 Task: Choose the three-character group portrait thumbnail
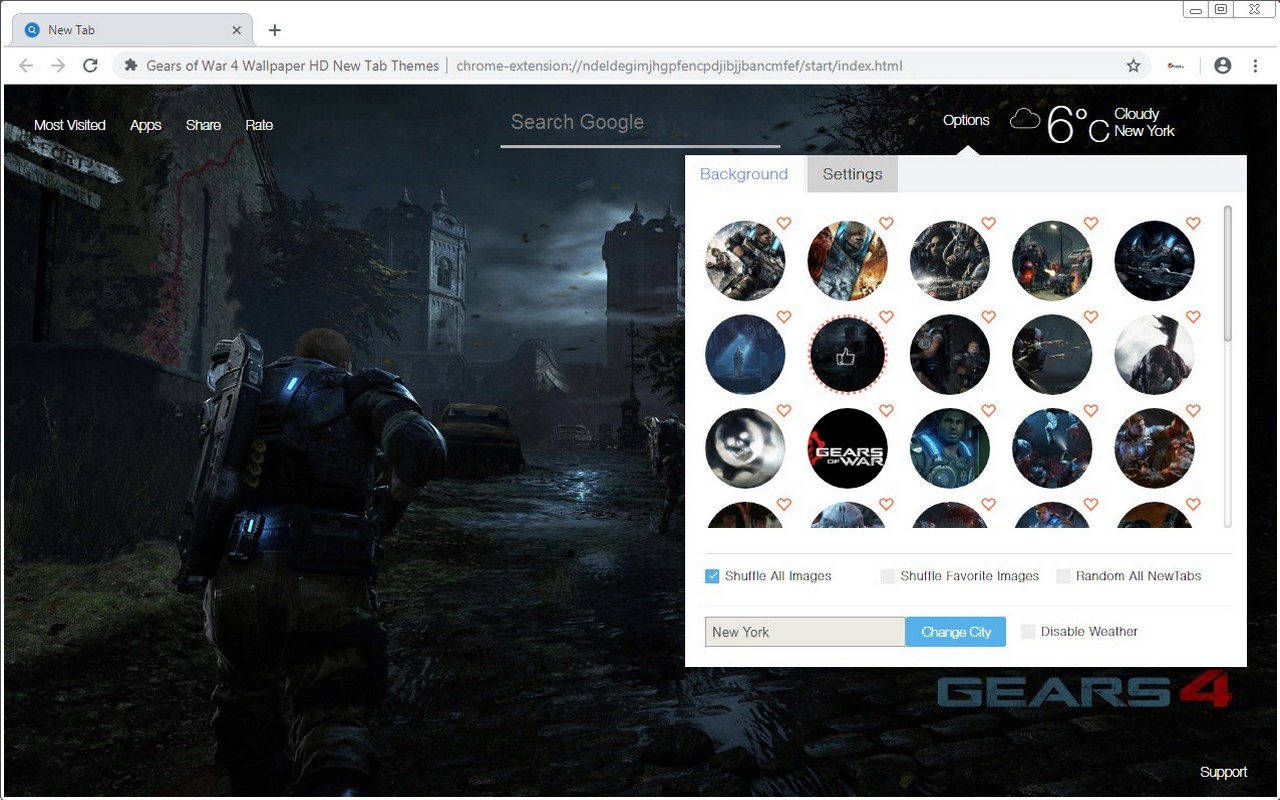click(950, 261)
